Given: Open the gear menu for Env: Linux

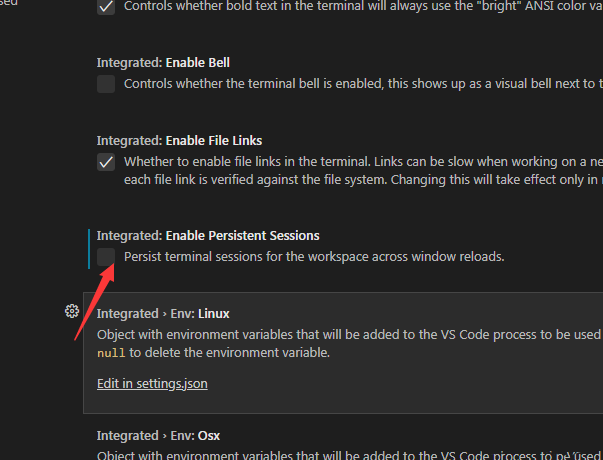Looking at the screenshot, I should 72,311.
